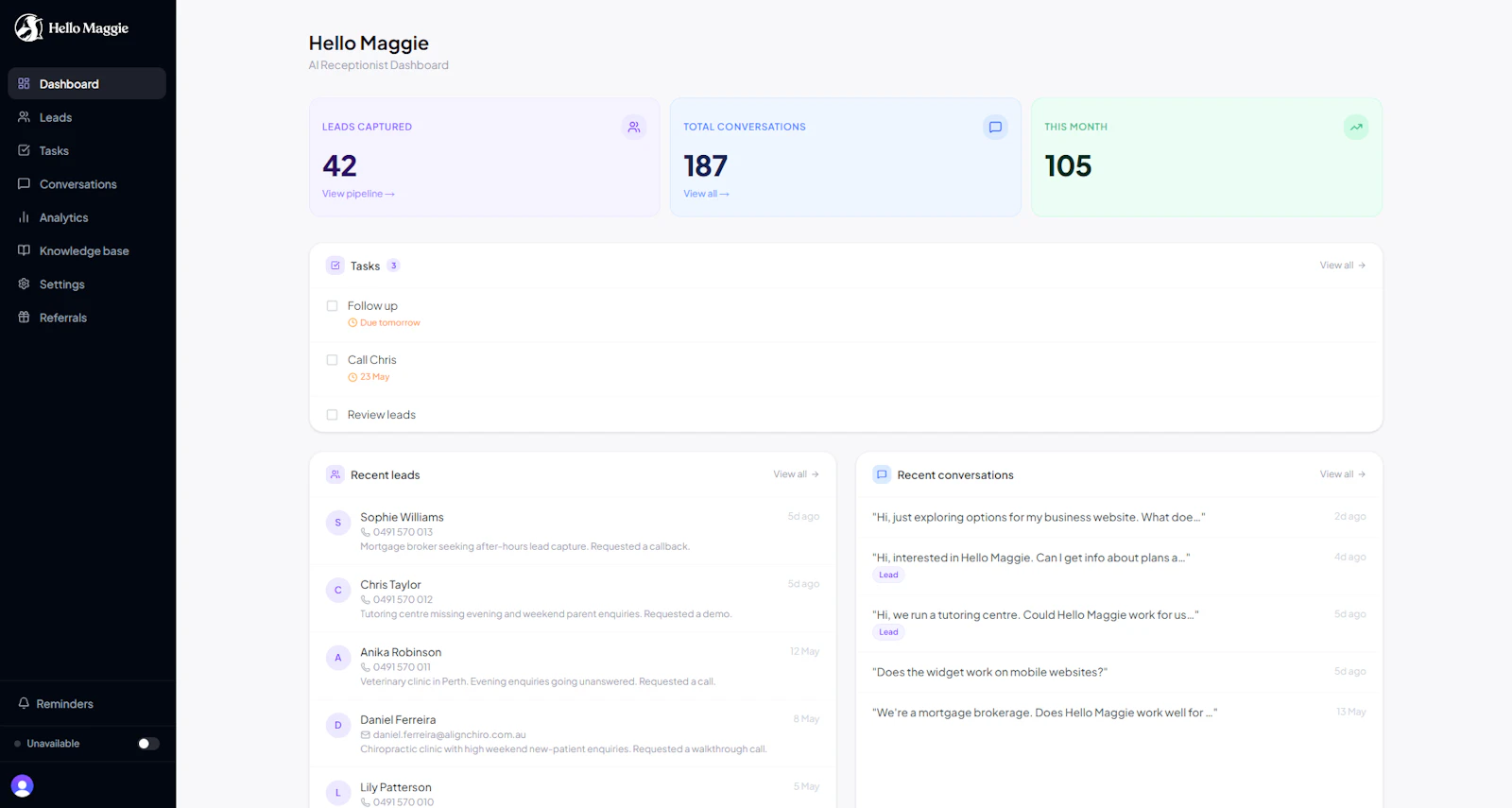Screen dimensions: 1512x808
Task: Check the Call Chris task checkbox
Action: tap(332, 360)
